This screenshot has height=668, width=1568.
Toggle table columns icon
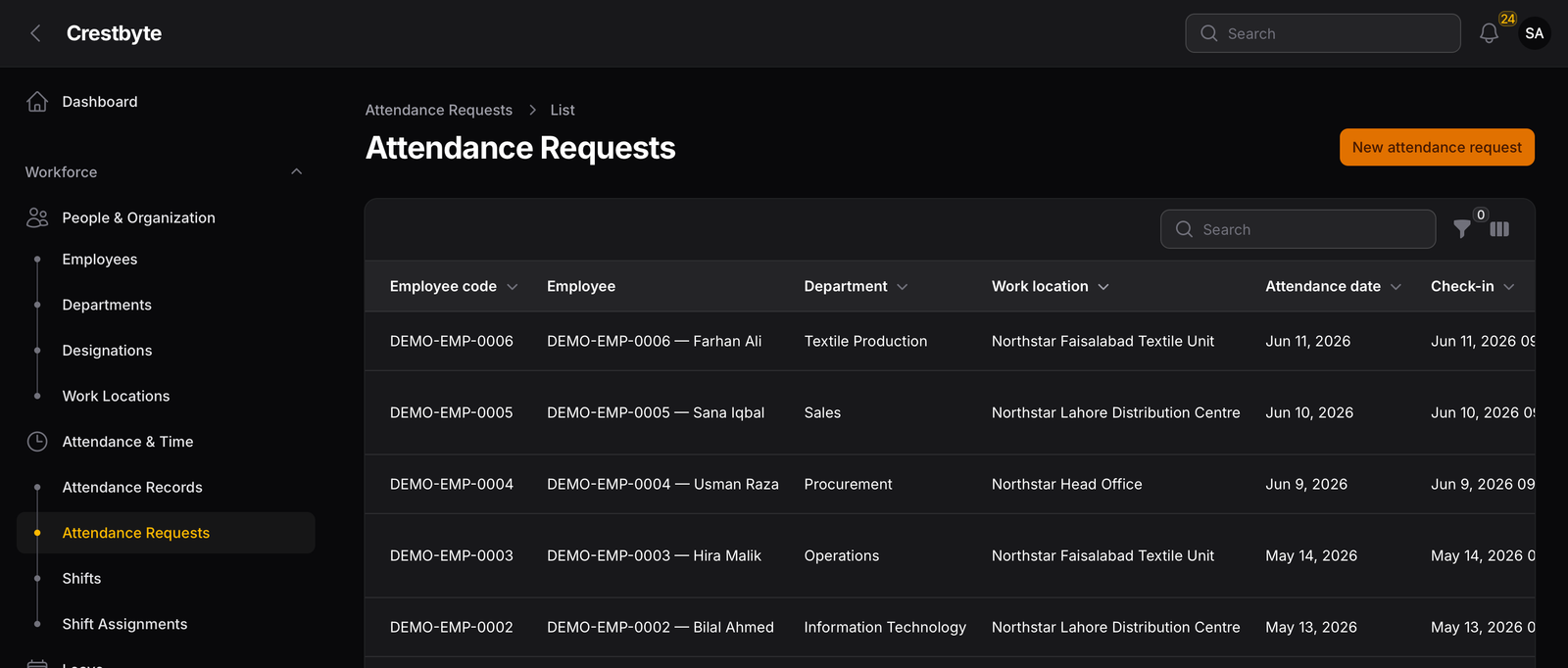pos(1499,229)
